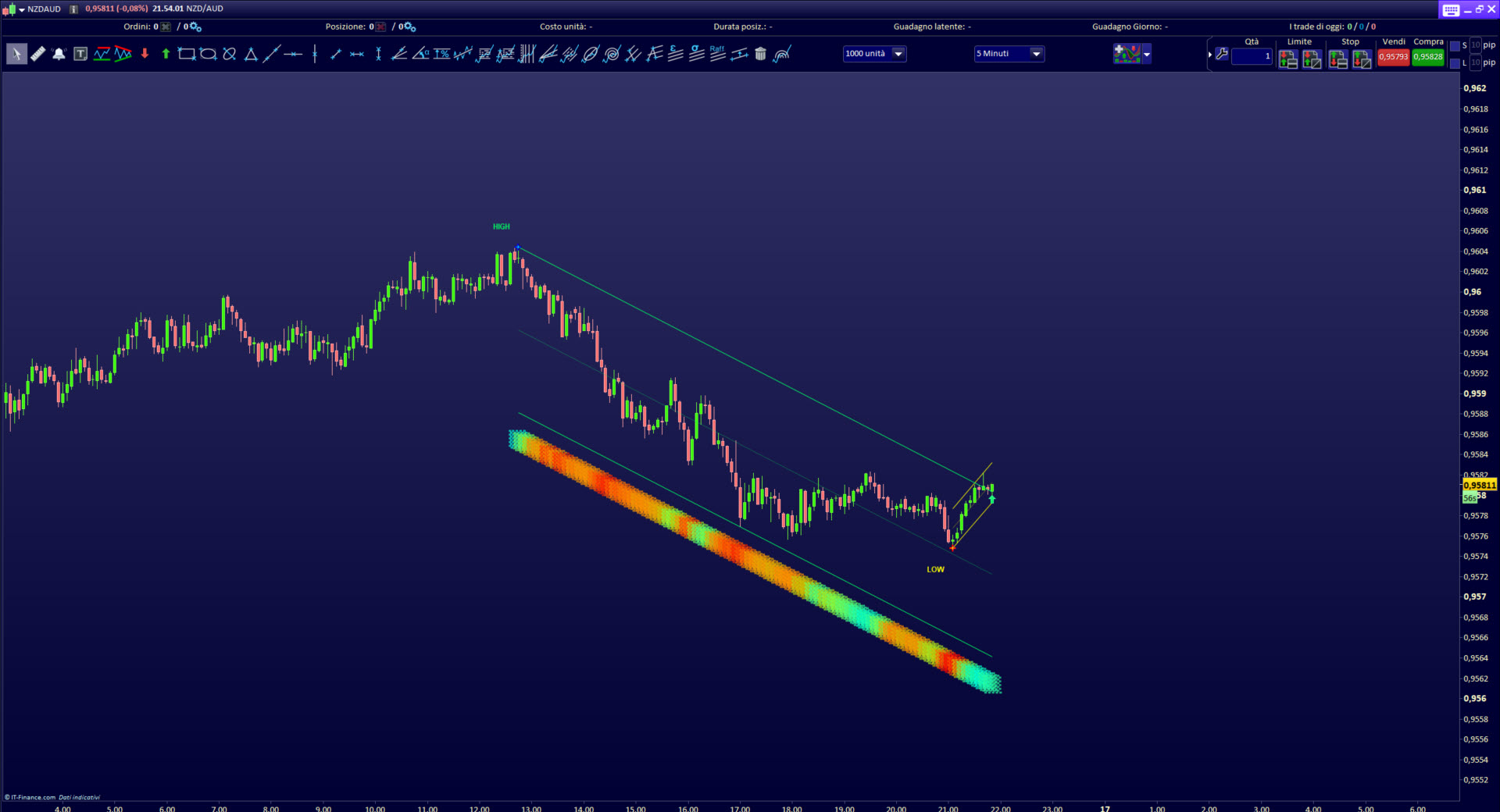This screenshot has height=812, width=1500.
Task: Select the ruler measurement tool
Action: coord(37,54)
